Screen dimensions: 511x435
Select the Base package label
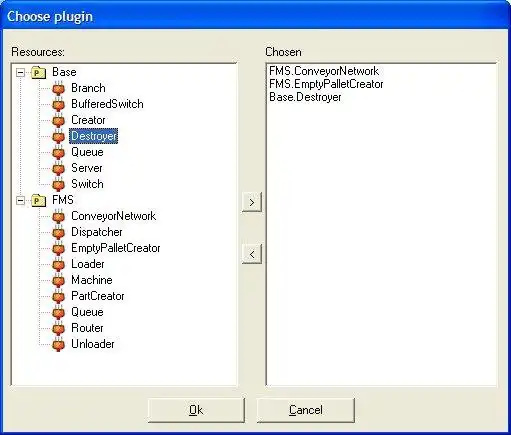(64, 72)
